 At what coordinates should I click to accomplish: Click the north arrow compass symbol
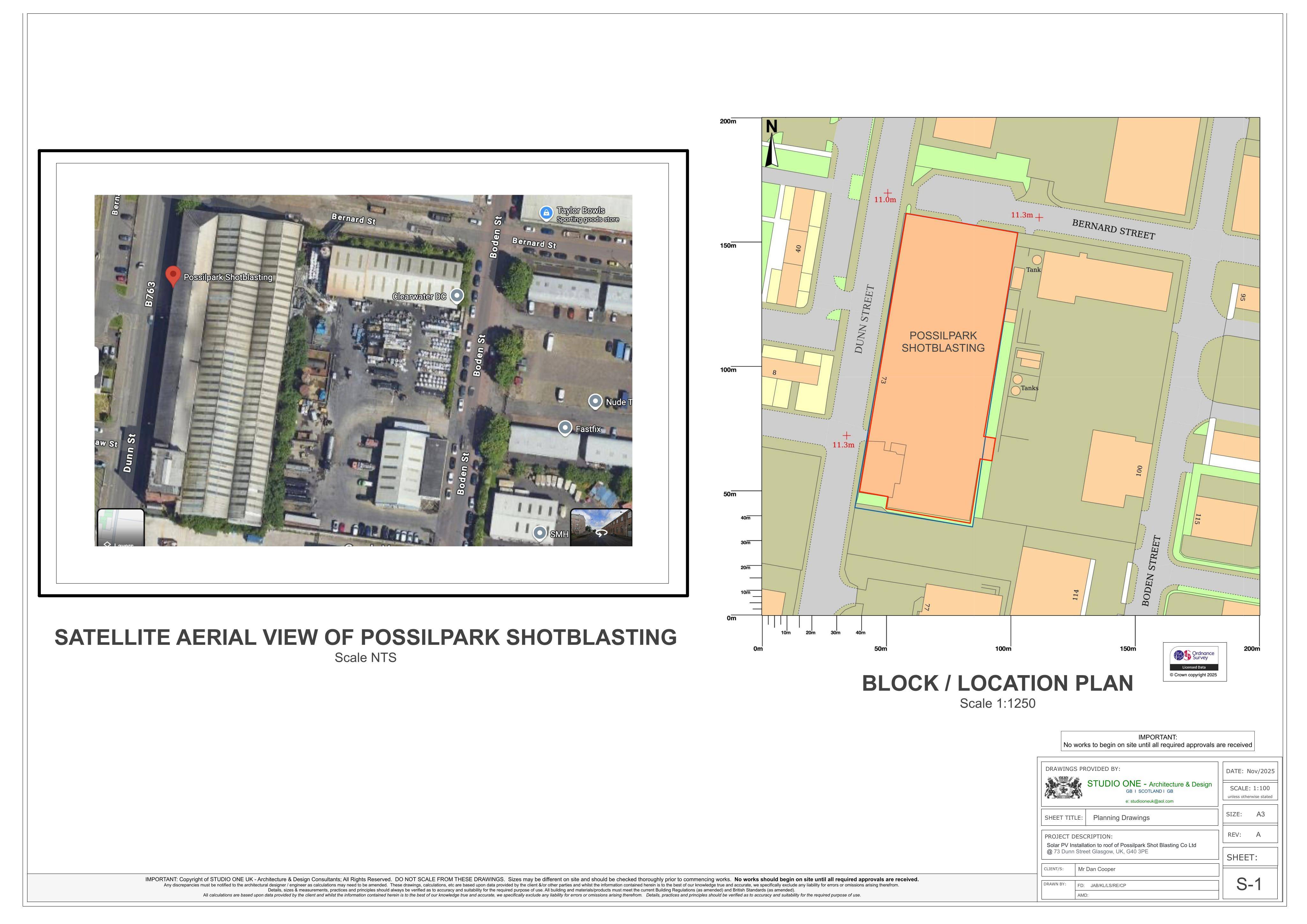[x=771, y=144]
